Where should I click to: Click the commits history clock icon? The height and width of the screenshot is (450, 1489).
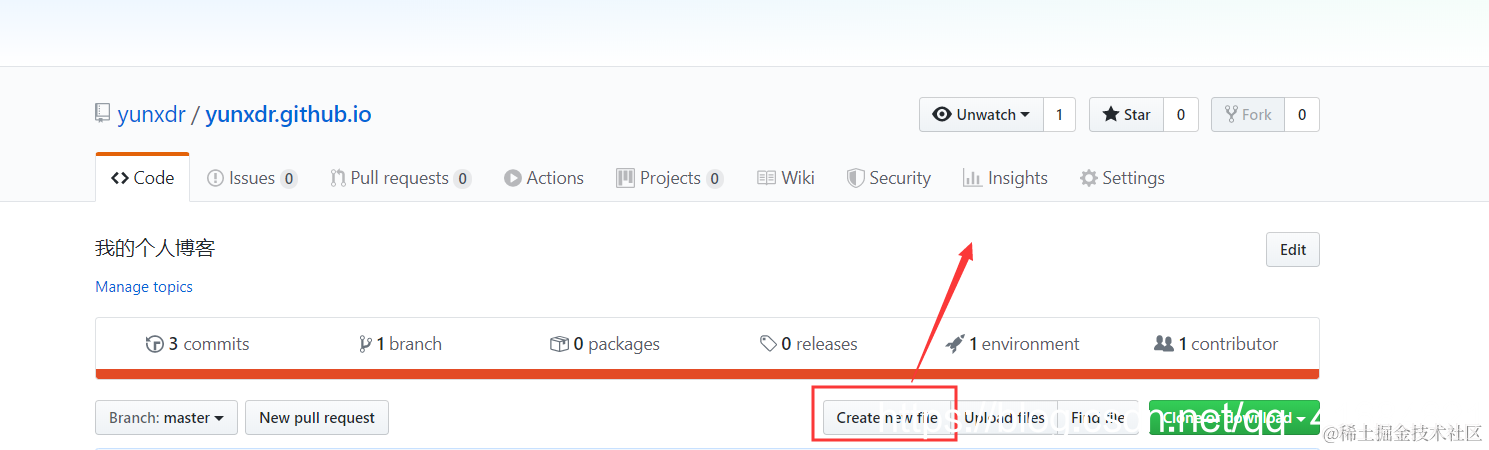click(x=155, y=344)
